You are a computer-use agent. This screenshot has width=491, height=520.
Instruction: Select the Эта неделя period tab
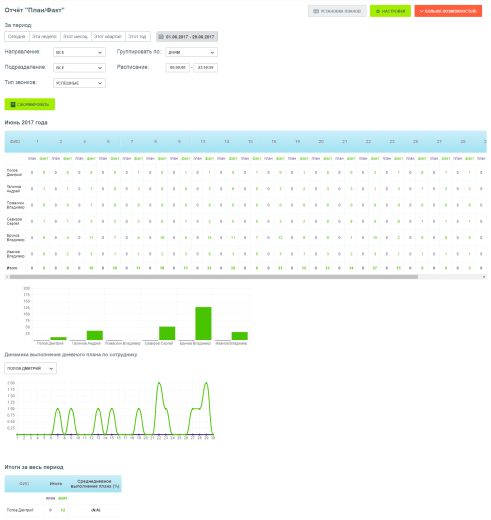45,36
